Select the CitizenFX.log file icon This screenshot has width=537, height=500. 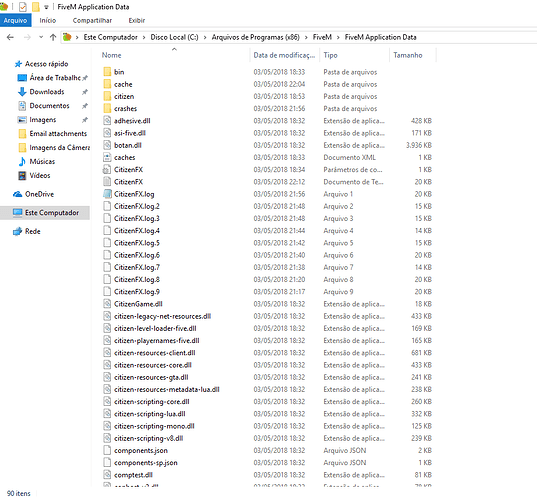(x=107, y=194)
